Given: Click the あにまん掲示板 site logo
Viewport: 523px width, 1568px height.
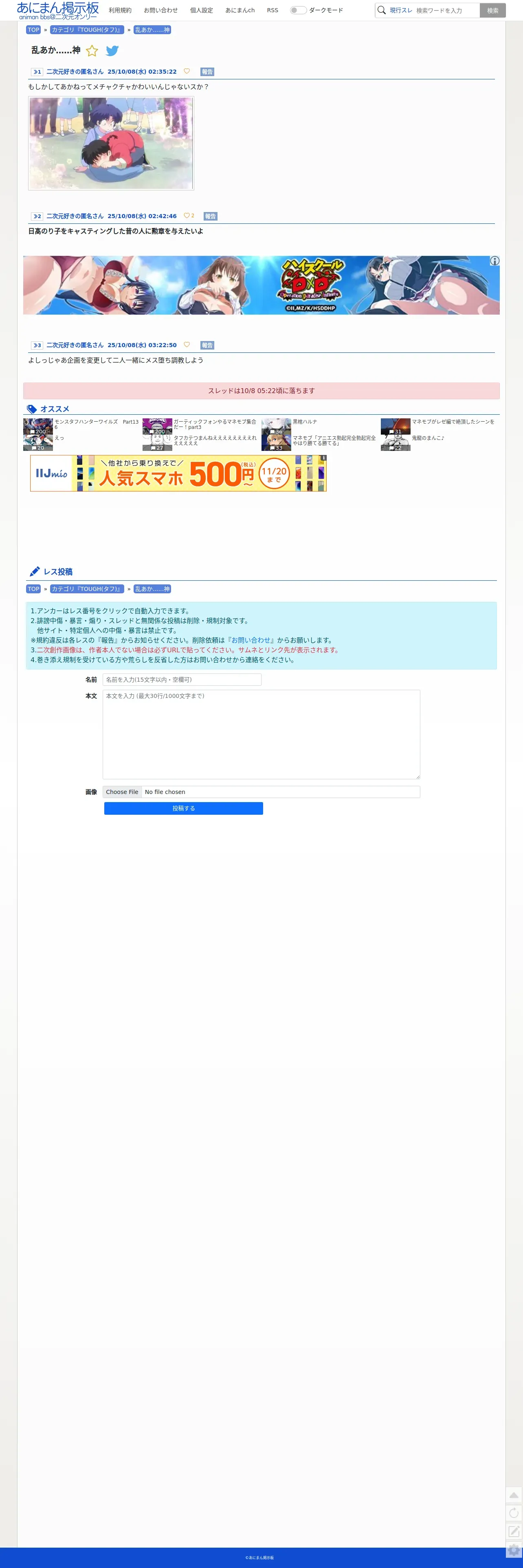Looking at the screenshot, I should click(x=58, y=10).
